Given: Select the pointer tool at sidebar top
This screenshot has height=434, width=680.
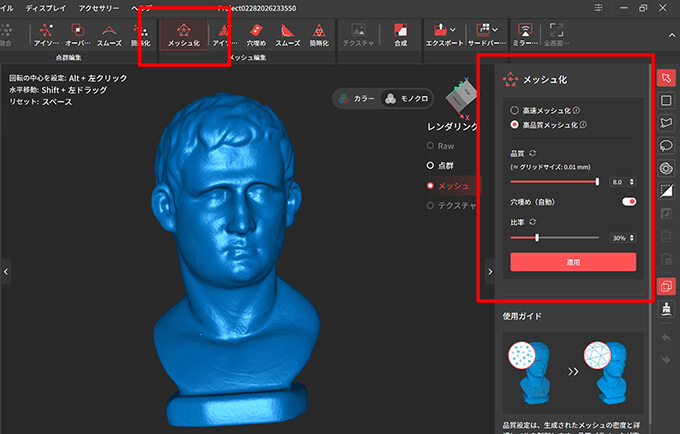Looking at the screenshot, I should (x=666, y=78).
